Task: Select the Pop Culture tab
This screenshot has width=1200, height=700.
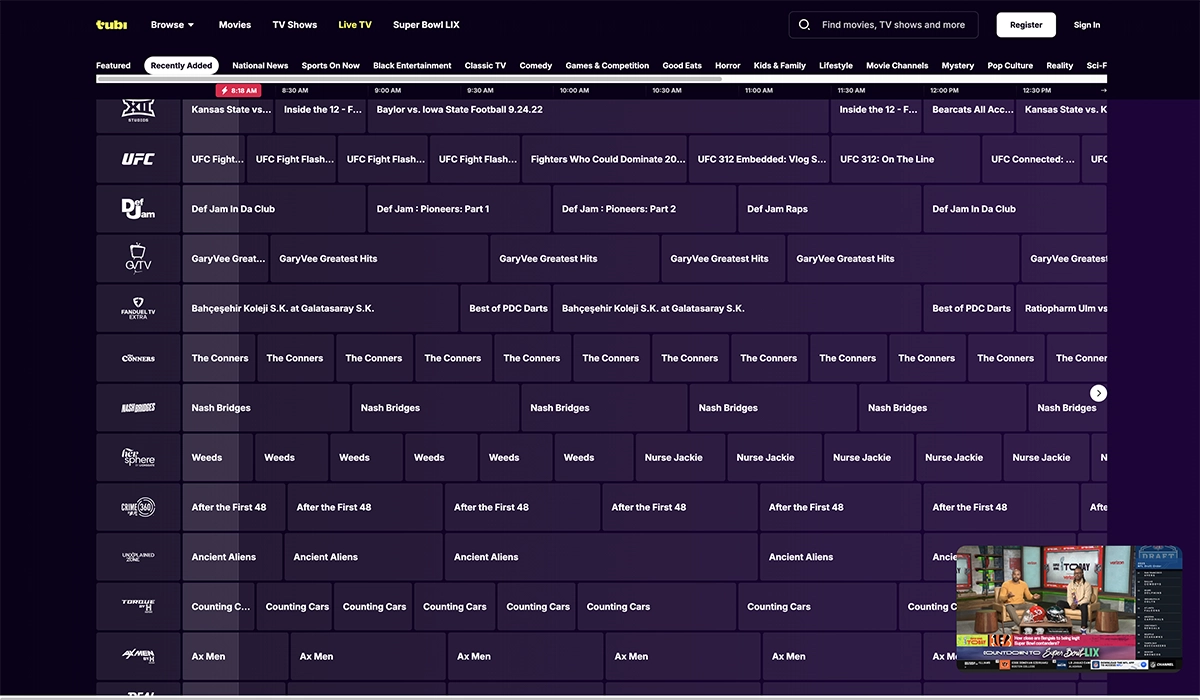Action: coord(1010,66)
